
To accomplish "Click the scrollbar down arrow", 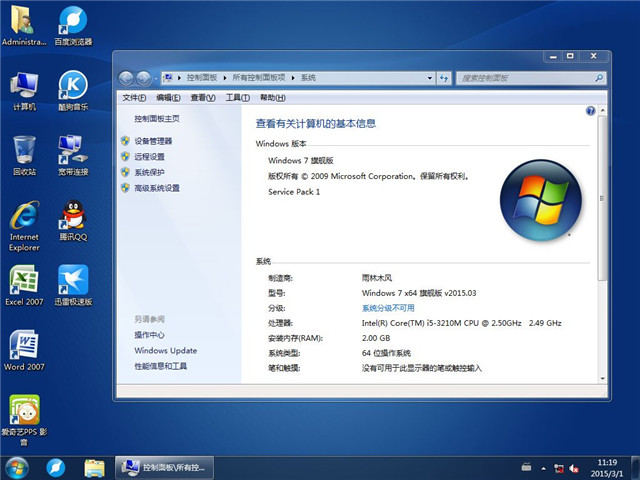I will pos(602,379).
